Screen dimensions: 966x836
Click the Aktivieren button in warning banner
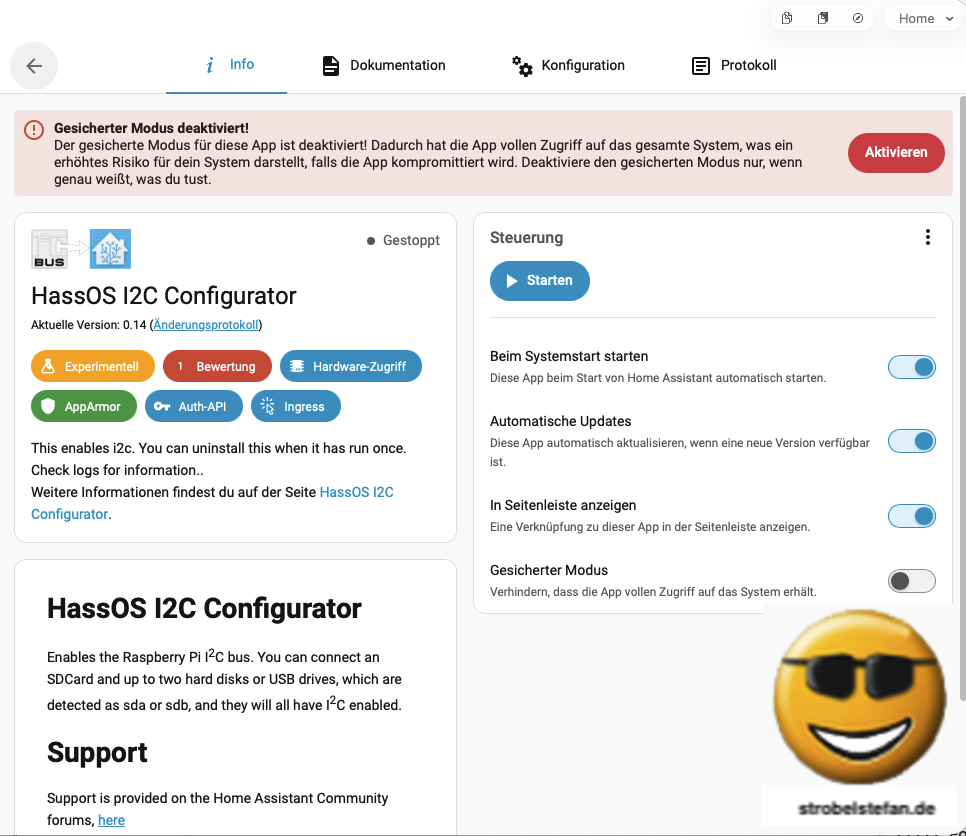pyautogui.click(x=896, y=153)
